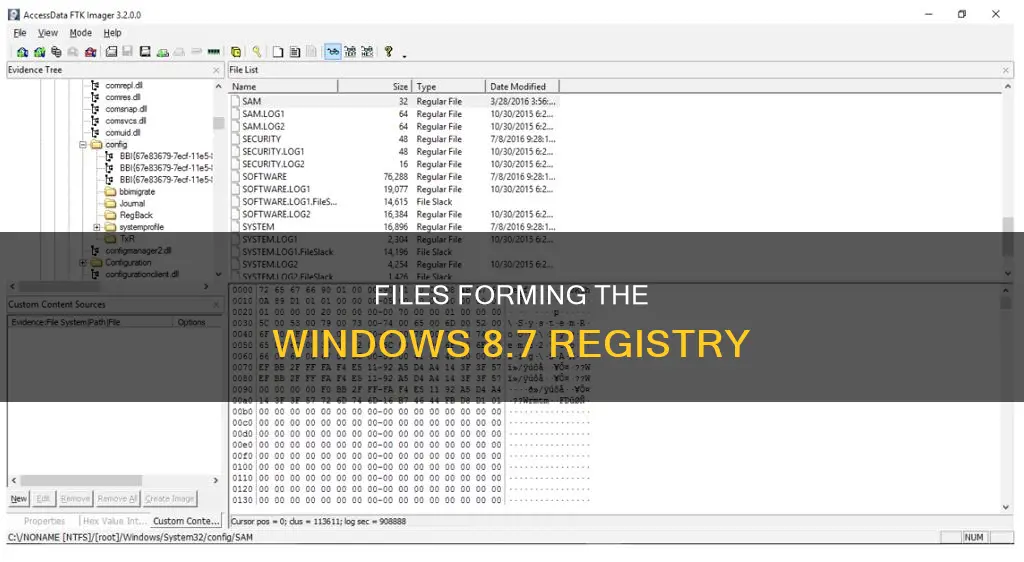Click the Obtain Protected Files icon

[x=236, y=52]
